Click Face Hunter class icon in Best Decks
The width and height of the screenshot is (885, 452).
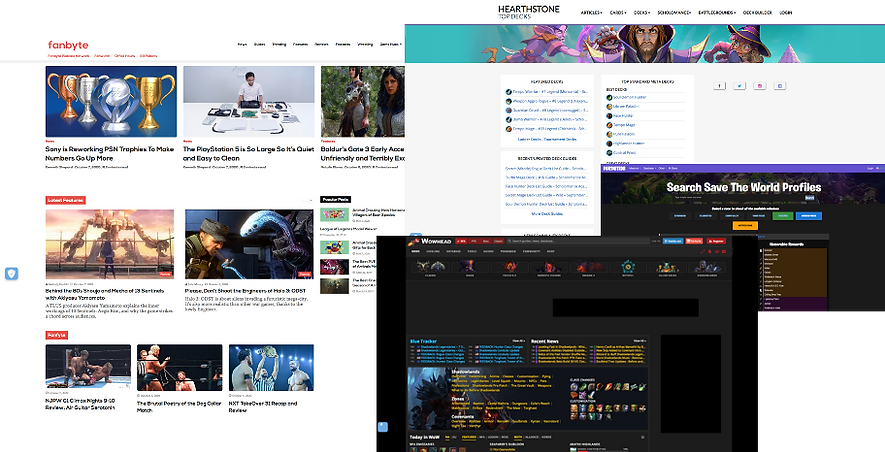610,116
